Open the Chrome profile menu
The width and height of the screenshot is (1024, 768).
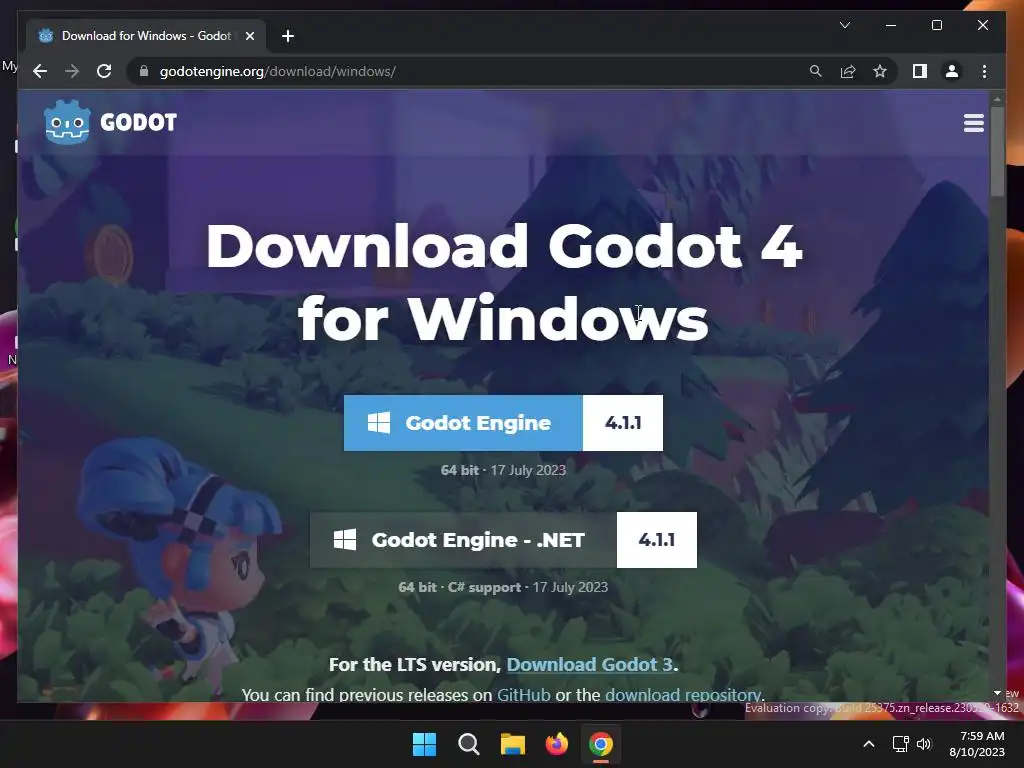pos(952,71)
